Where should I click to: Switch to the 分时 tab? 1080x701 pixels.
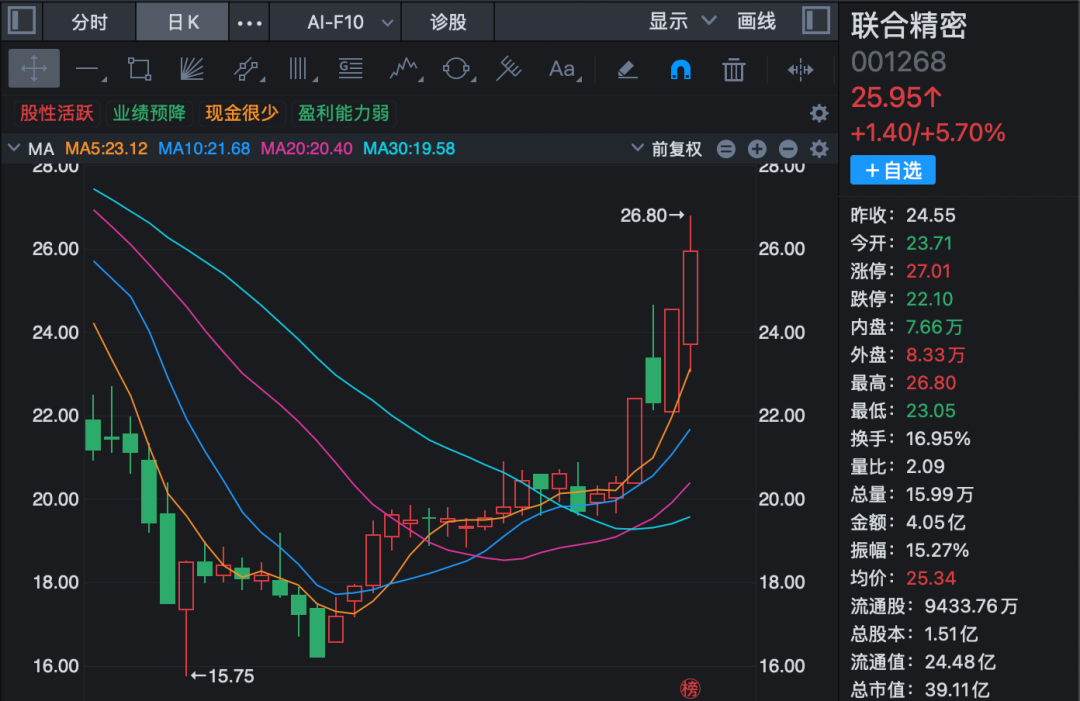click(x=90, y=21)
